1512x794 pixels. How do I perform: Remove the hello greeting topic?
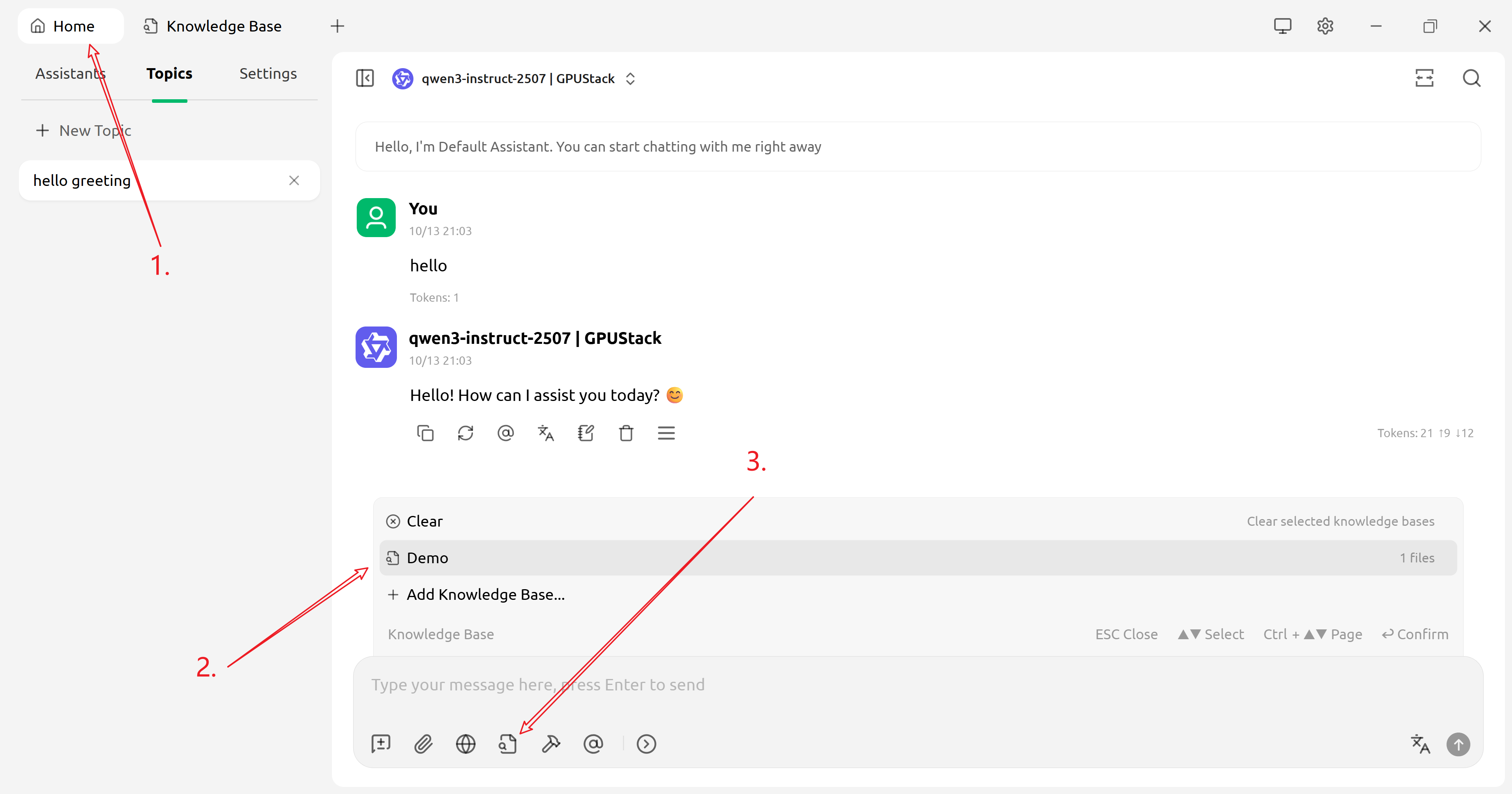[x=294, y=180]
